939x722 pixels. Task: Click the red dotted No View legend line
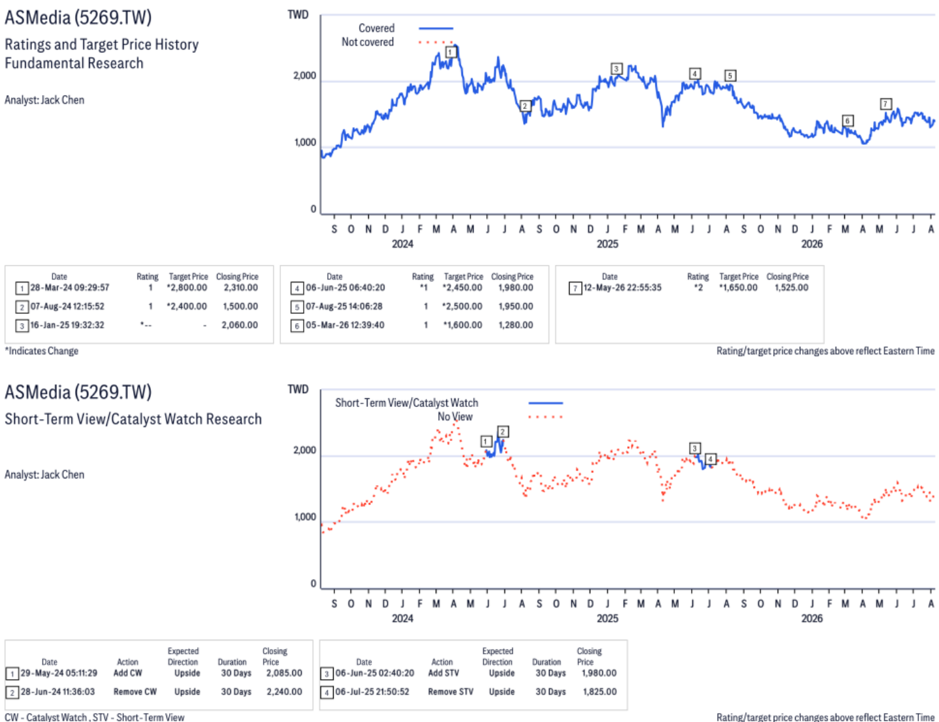pos(546,417)
